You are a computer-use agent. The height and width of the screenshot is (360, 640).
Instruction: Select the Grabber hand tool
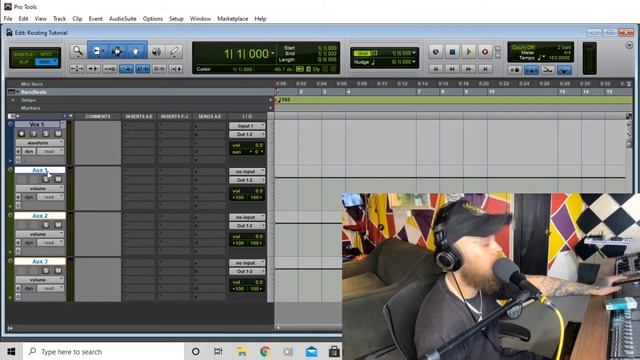tap(136, 51)
